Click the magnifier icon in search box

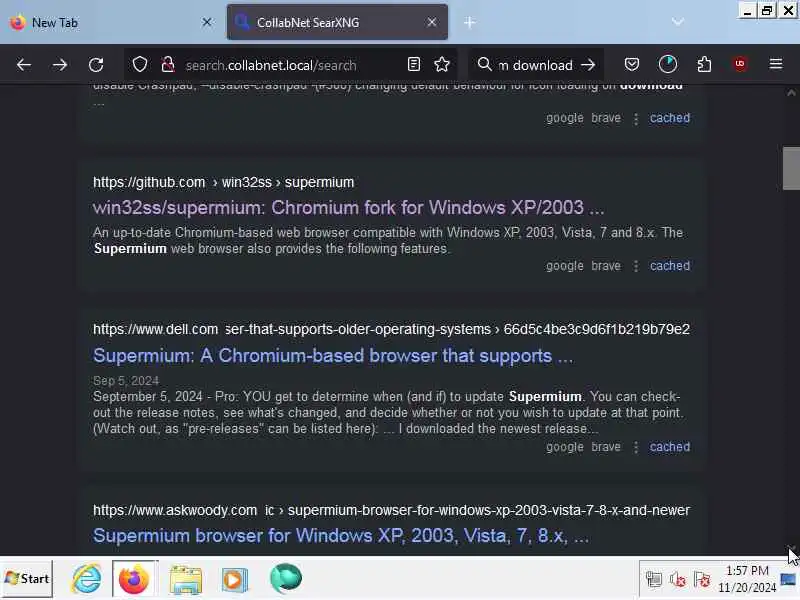pos(484,64)
